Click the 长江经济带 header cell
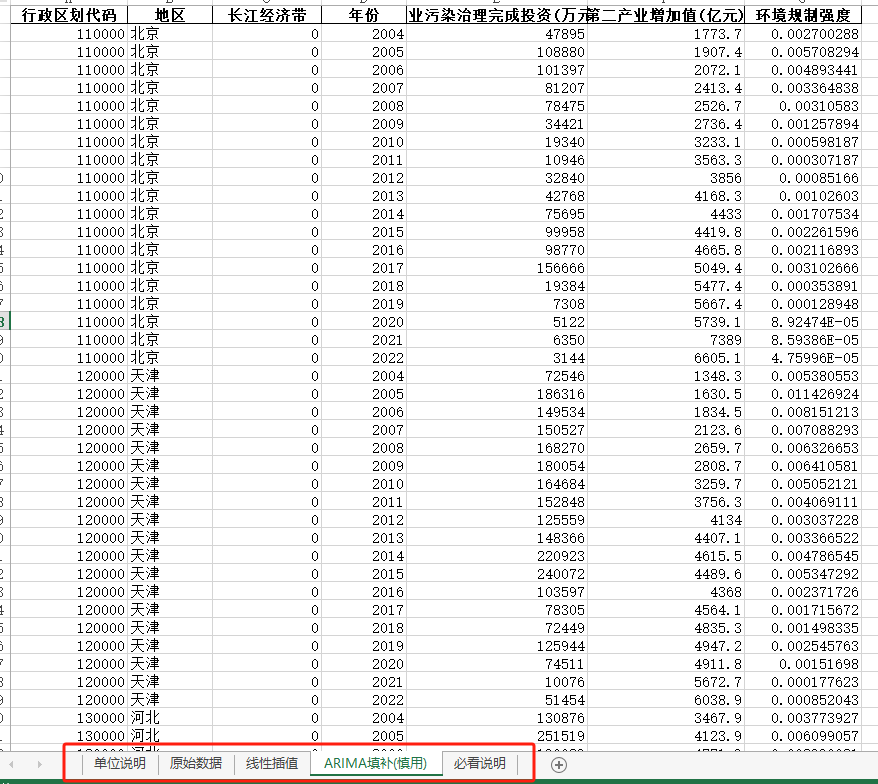This screenshot has width=878, height=784. [x=267, y=15]
